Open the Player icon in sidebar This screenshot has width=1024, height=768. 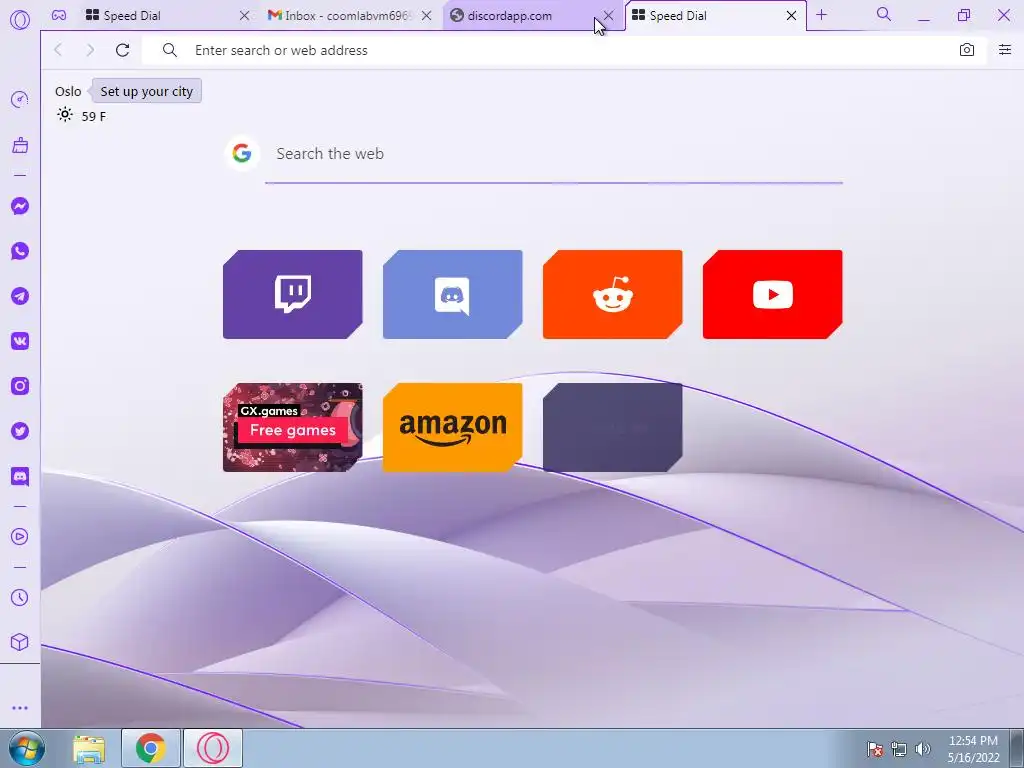20,537
